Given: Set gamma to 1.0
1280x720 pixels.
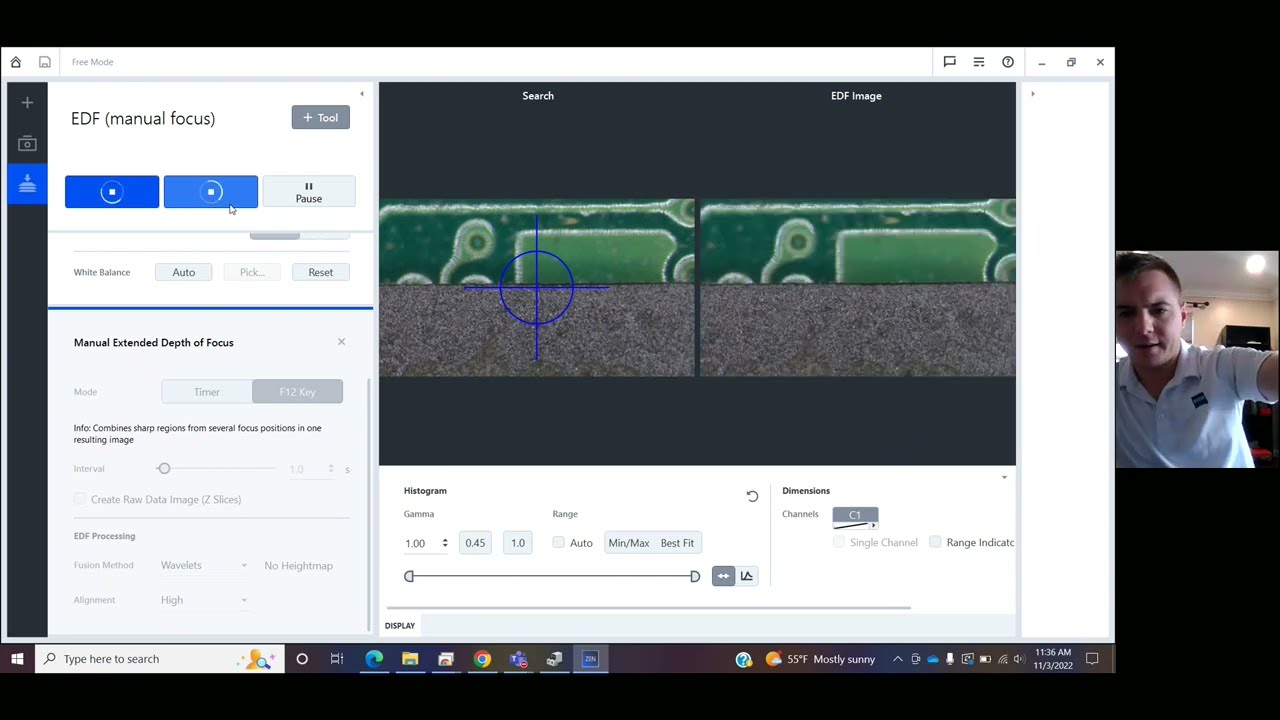Looking at the screenshot, I should coord(518,543).
